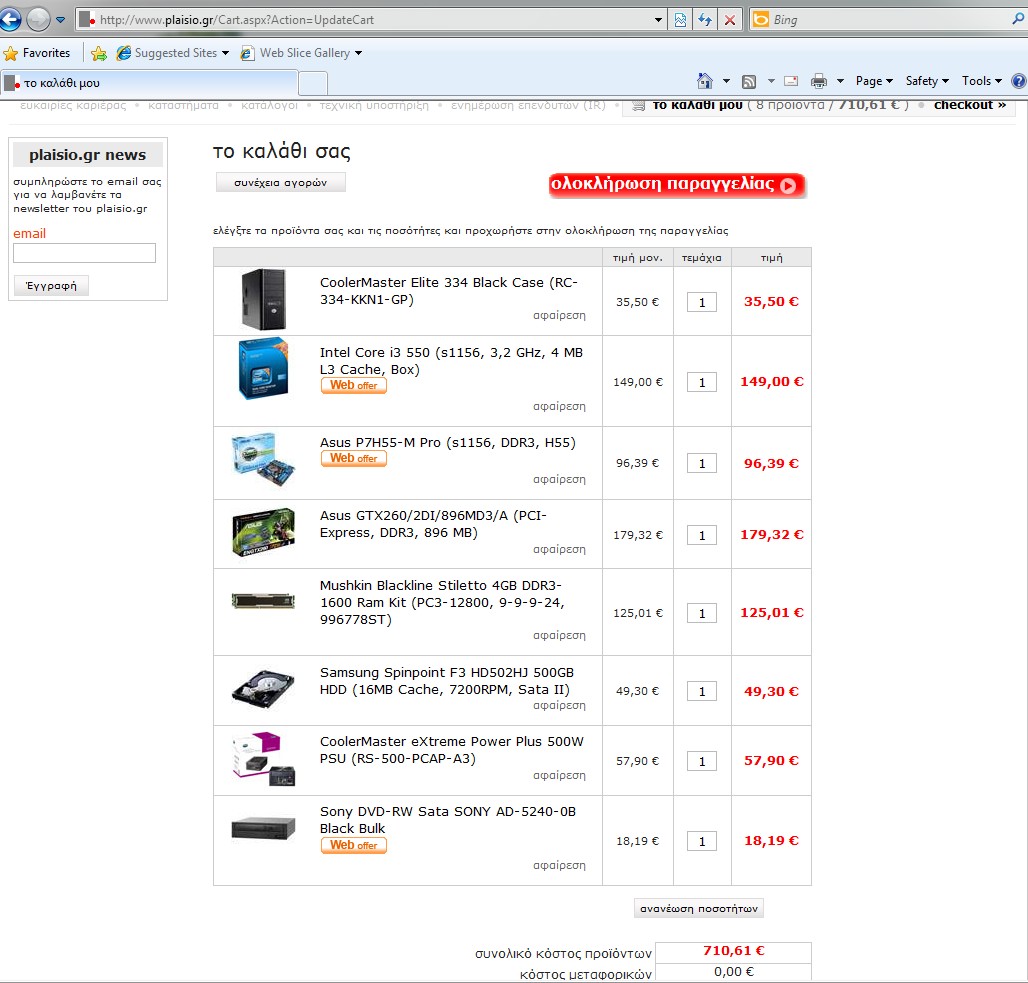Screen dimensions: 1028x983
Task: Click Web offer badge under Sony DVD-RW
Action: pyautogui.click(x=353, y=845)
